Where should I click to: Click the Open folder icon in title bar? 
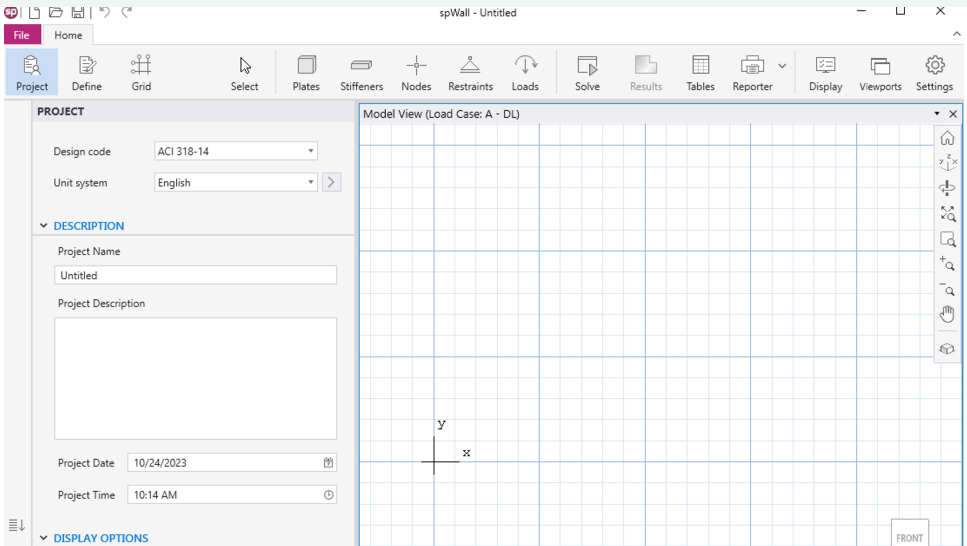click(x=56, y=12)
